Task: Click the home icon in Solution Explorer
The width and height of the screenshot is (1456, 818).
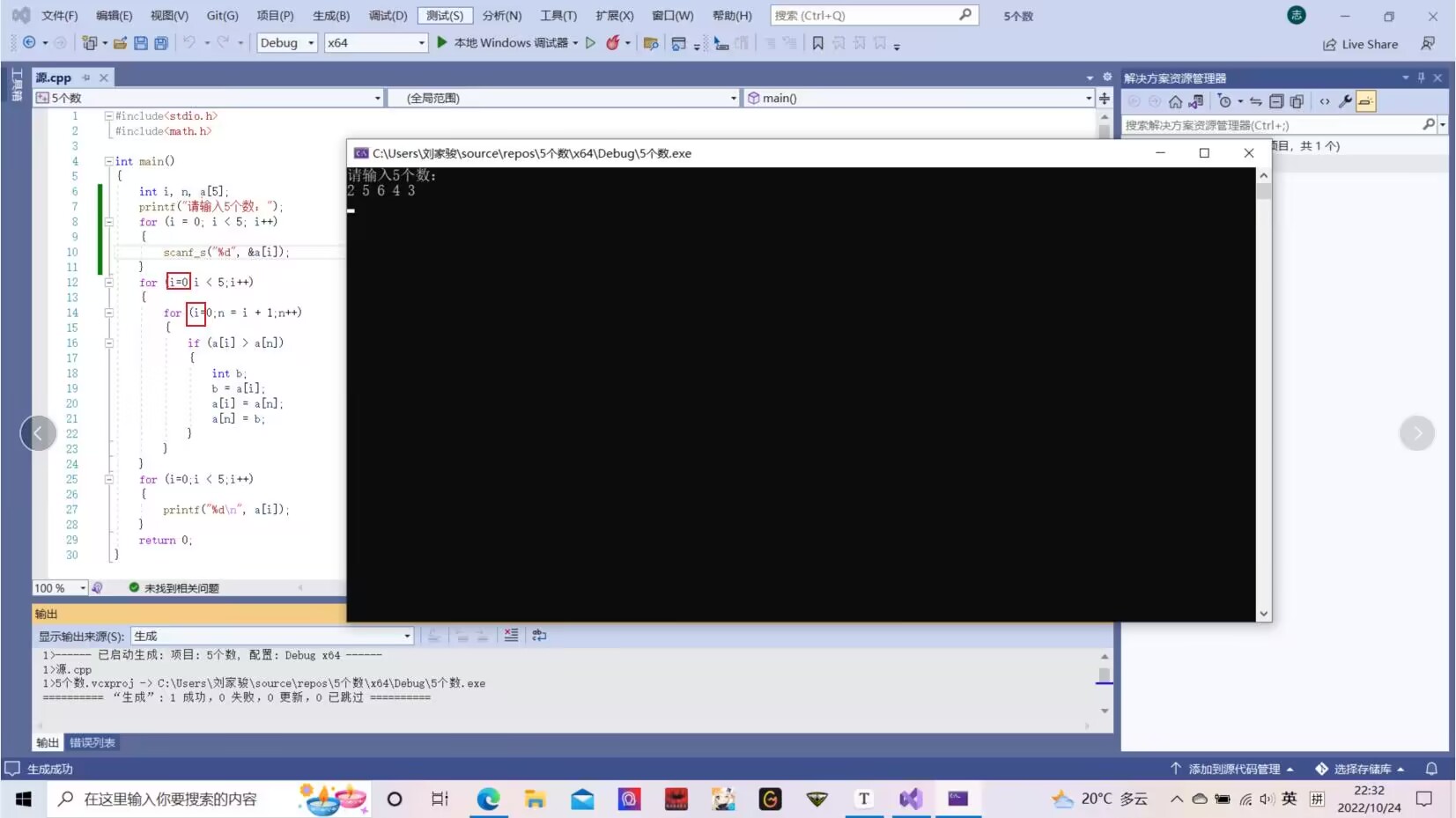Action: click(x=1175, y=101)
